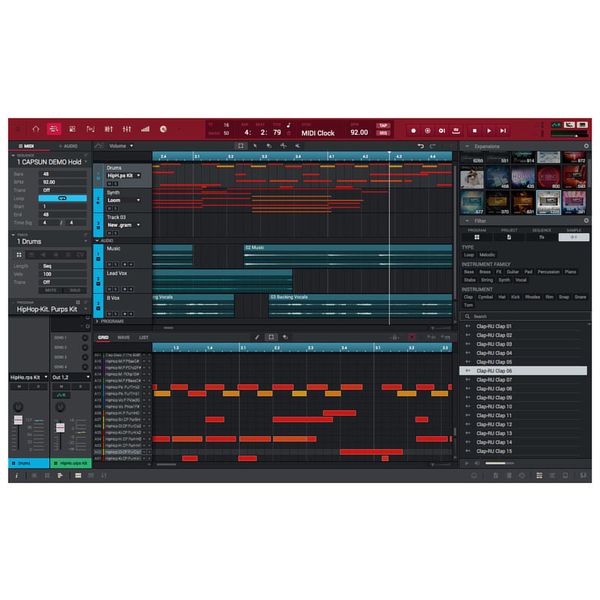Toggle the Guitar instrument family tag

[x=512, y=272]
